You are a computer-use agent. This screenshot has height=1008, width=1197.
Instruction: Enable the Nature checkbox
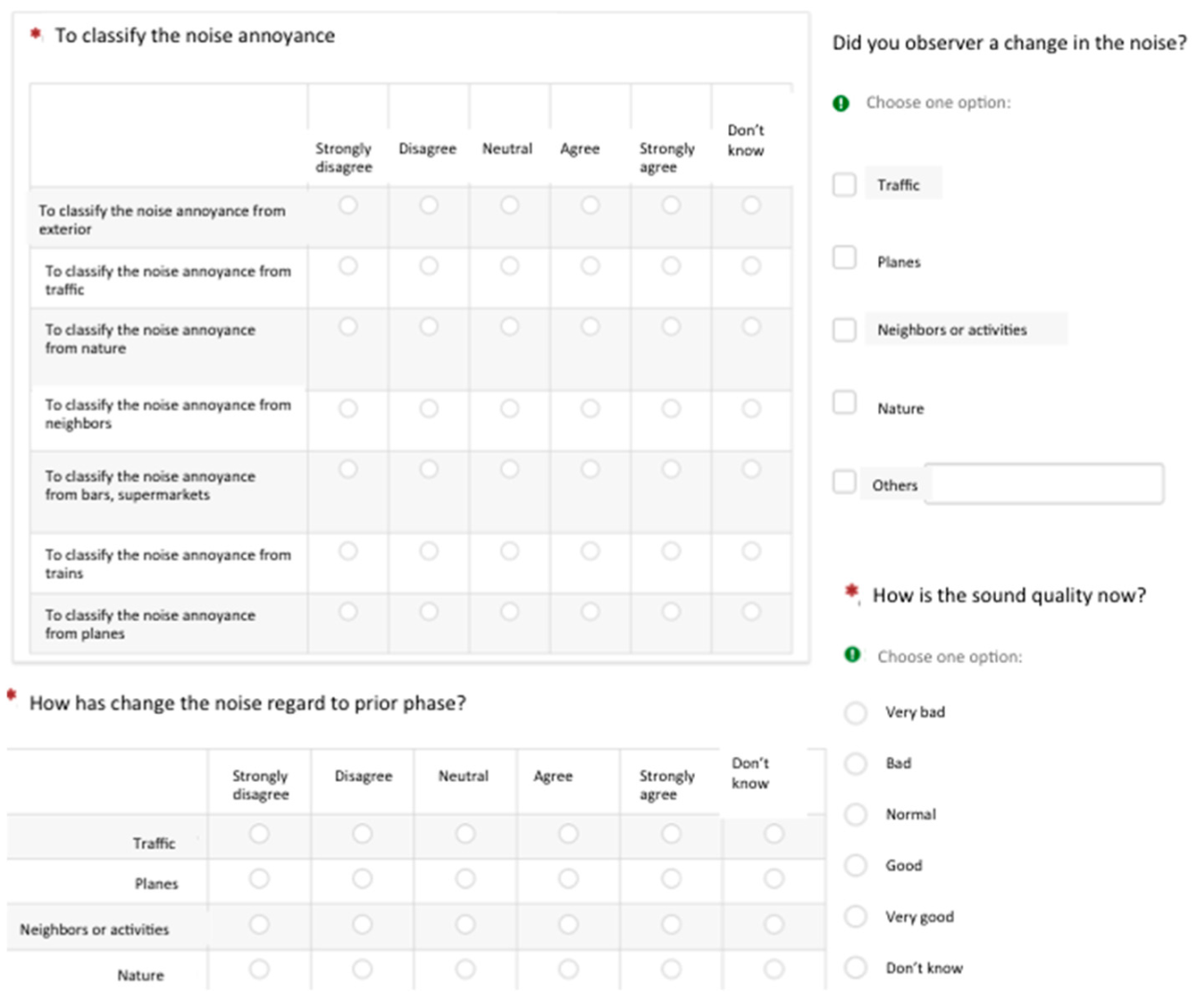coord(845,403)
